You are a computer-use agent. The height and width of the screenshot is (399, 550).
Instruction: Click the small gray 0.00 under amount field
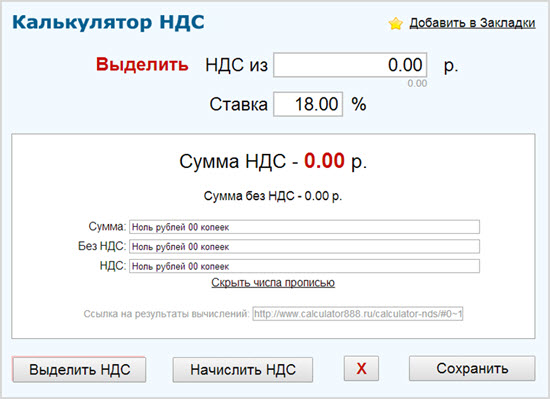tap(417, 83)
